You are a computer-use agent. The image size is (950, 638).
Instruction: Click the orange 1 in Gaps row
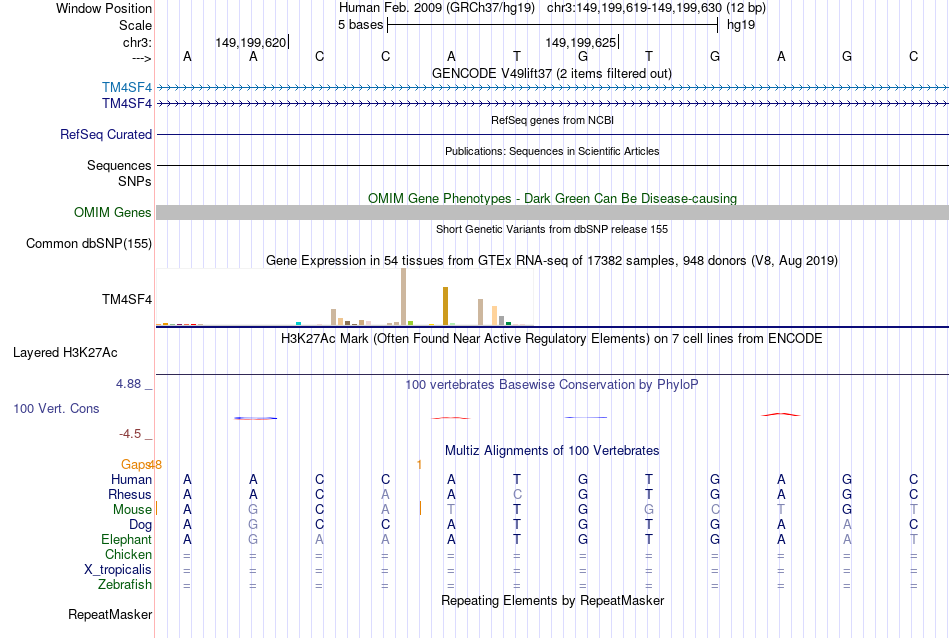point(419,465)
